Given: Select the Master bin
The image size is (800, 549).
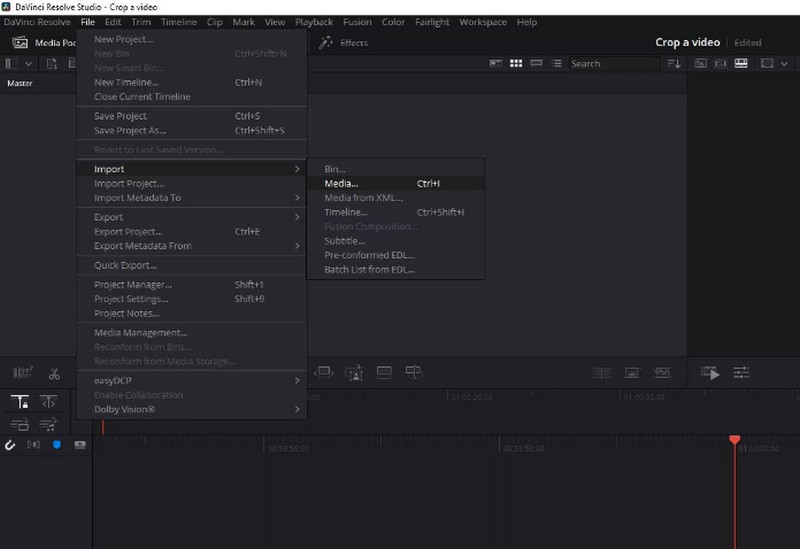Looking at the screenshot, I should click(x=20, y=83).
